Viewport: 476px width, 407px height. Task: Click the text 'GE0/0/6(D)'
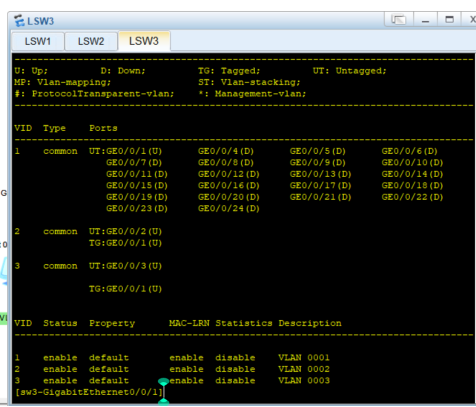pyautogui.click(x=409, y=151)
